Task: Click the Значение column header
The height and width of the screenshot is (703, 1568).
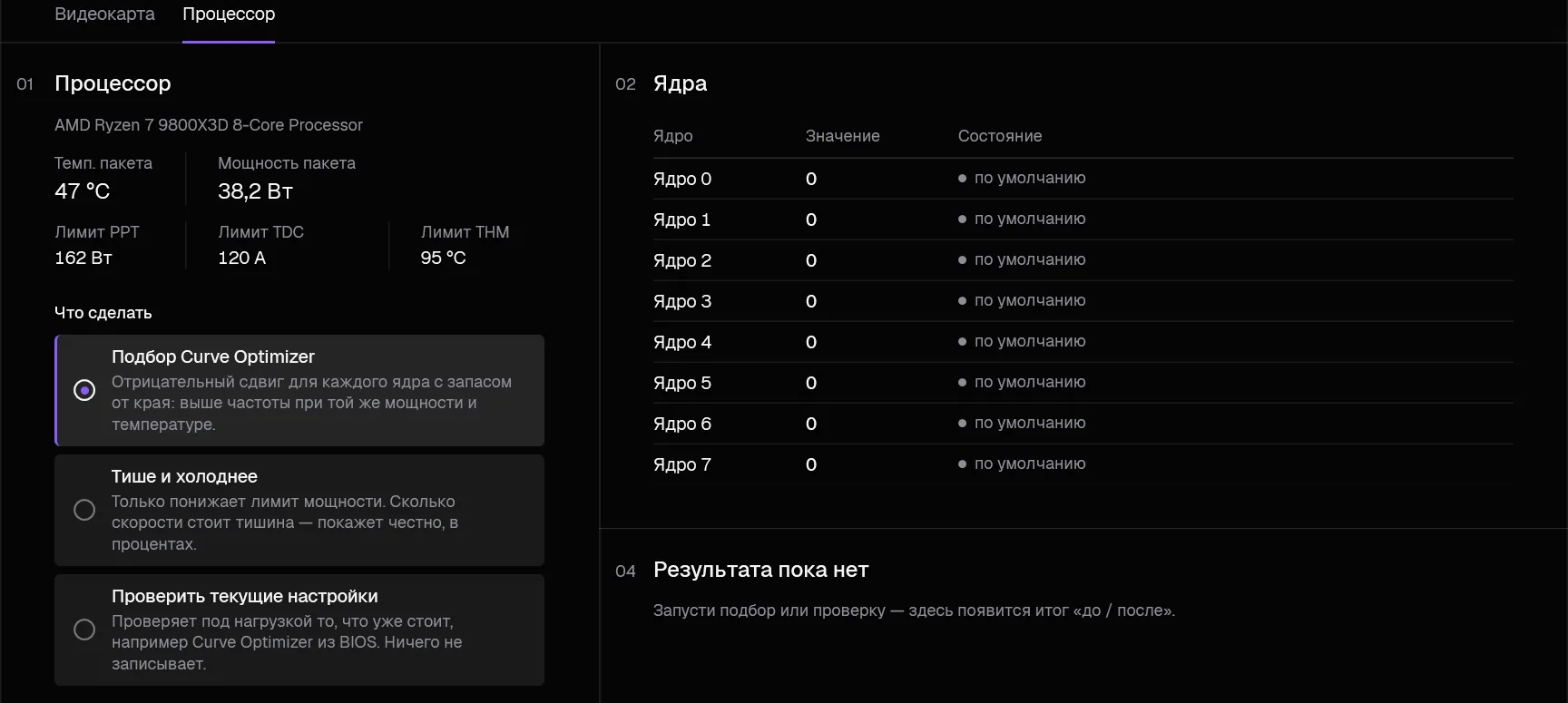Action: tap(843, 136)
